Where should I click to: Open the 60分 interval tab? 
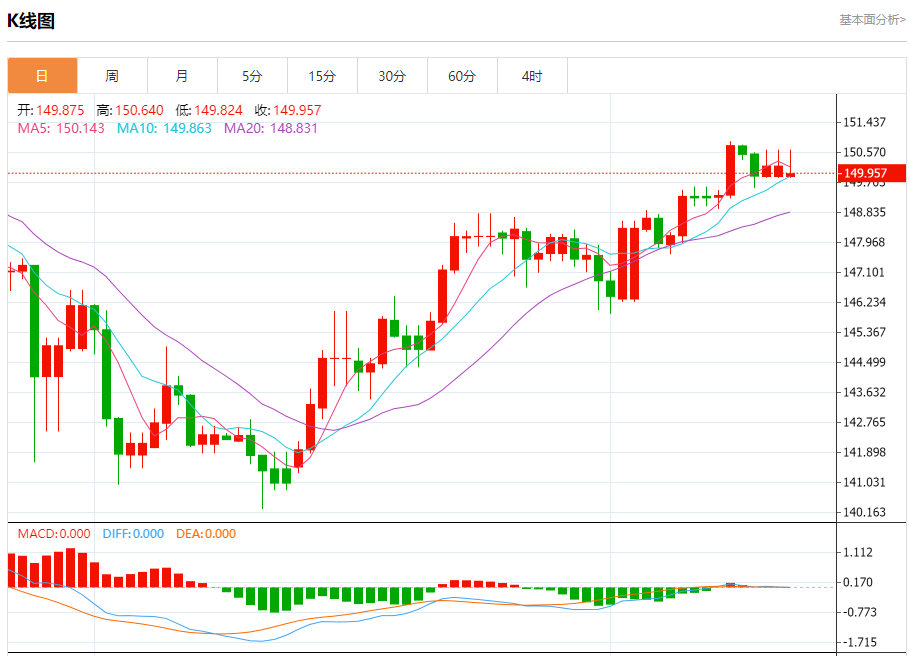(462, 75)
